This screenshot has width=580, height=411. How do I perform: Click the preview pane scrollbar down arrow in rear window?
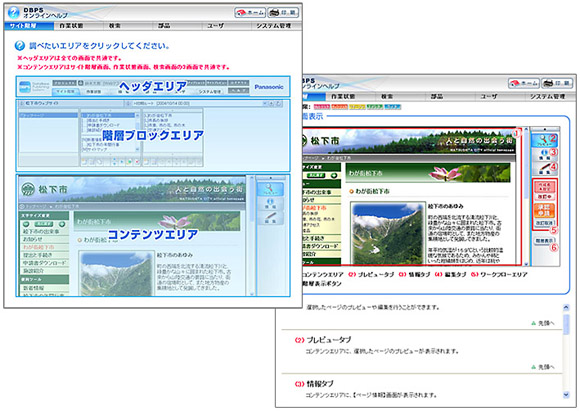526,264
